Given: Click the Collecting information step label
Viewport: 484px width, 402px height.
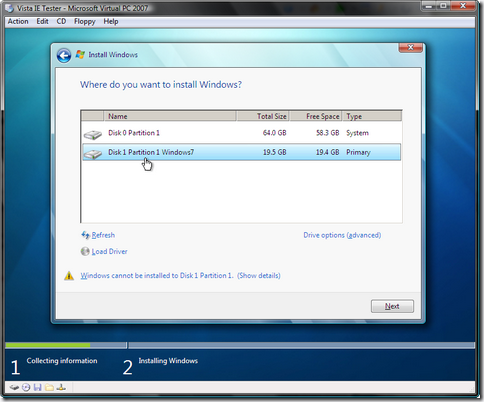Looking at the screenshot, I should pyautogui.click(x=62, y=361).
